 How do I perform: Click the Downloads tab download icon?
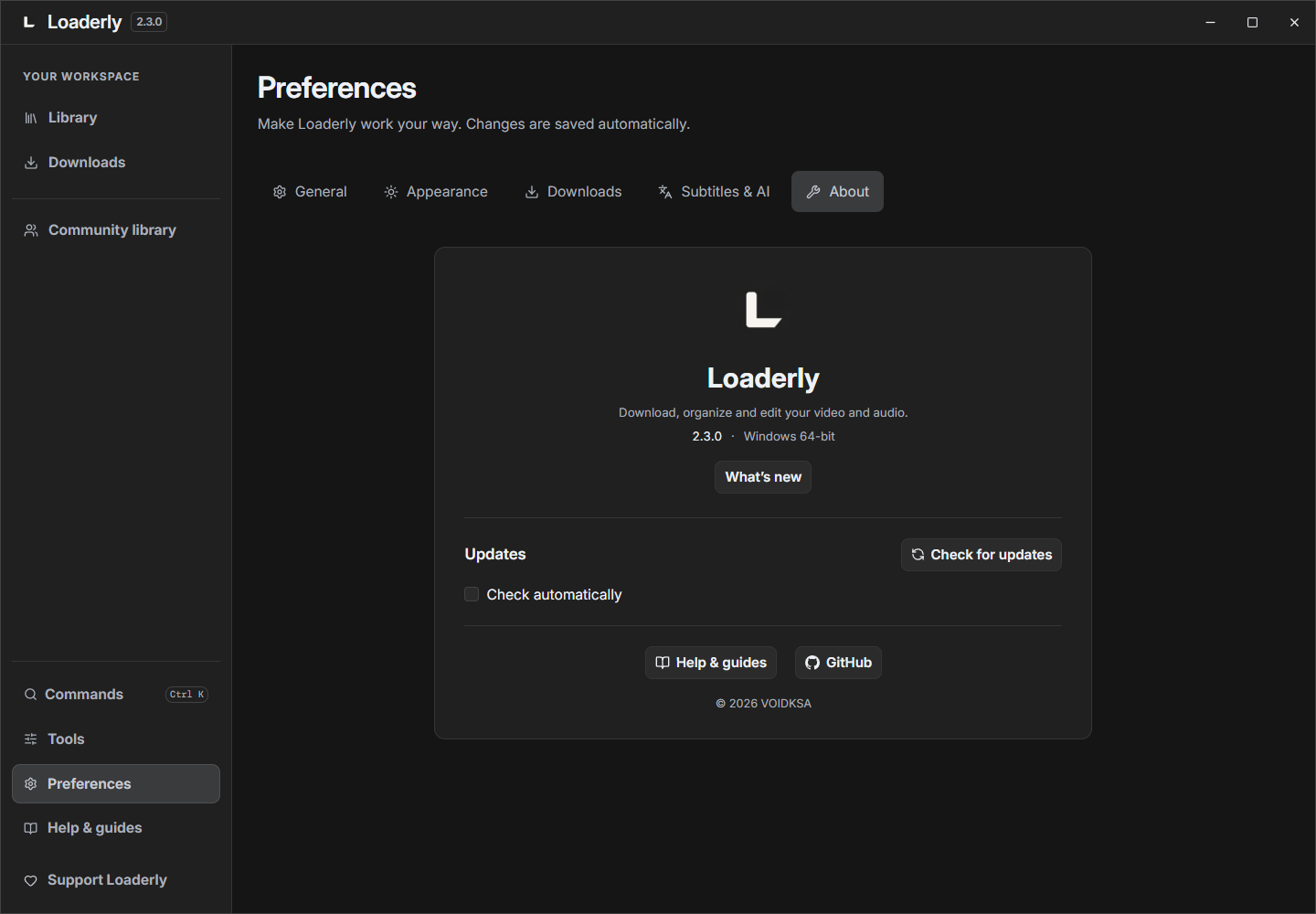tap(532, 192)
